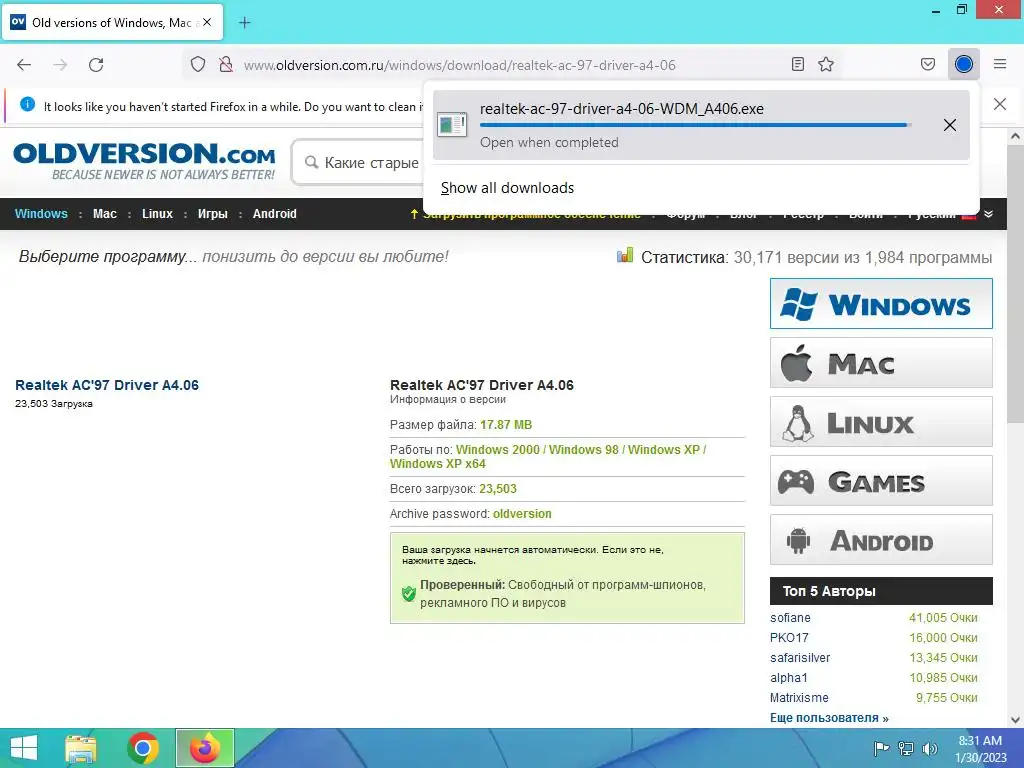
Task: Expand the language dropdown chevron
Action: pos(989,214)
